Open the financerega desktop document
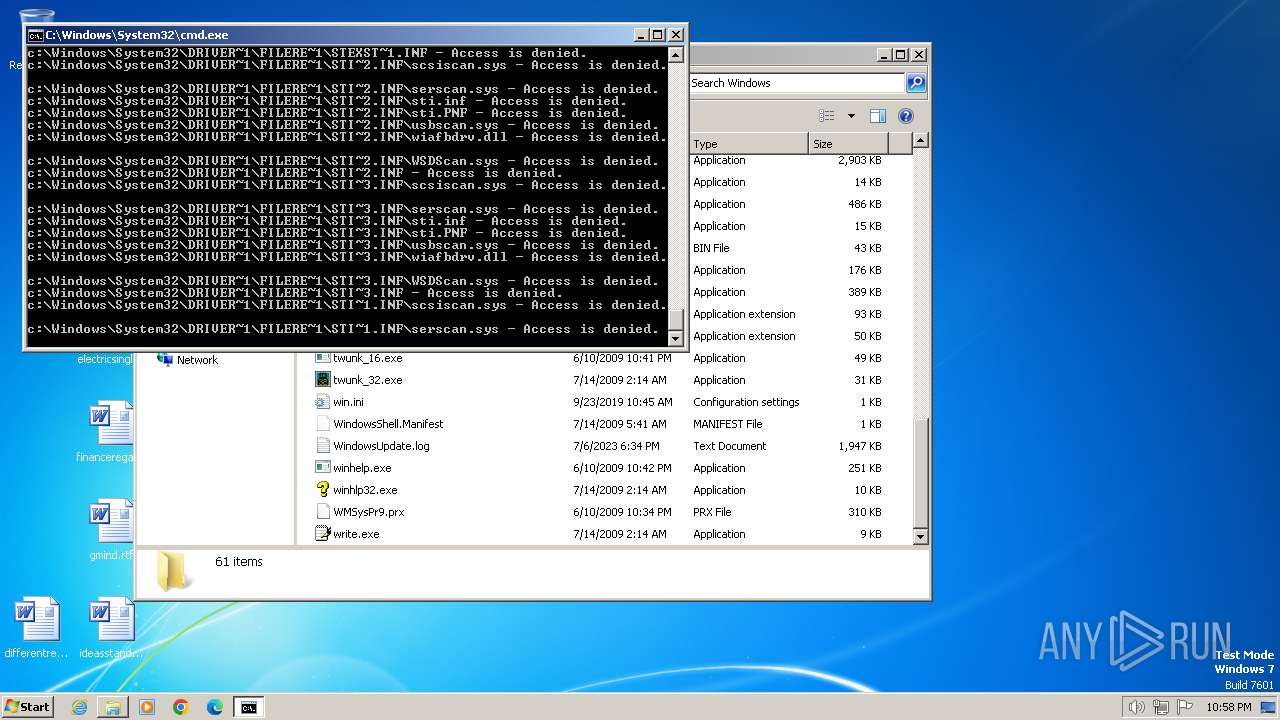The width and height of the screenshot is (1280, 720). [x=111, y=433]
